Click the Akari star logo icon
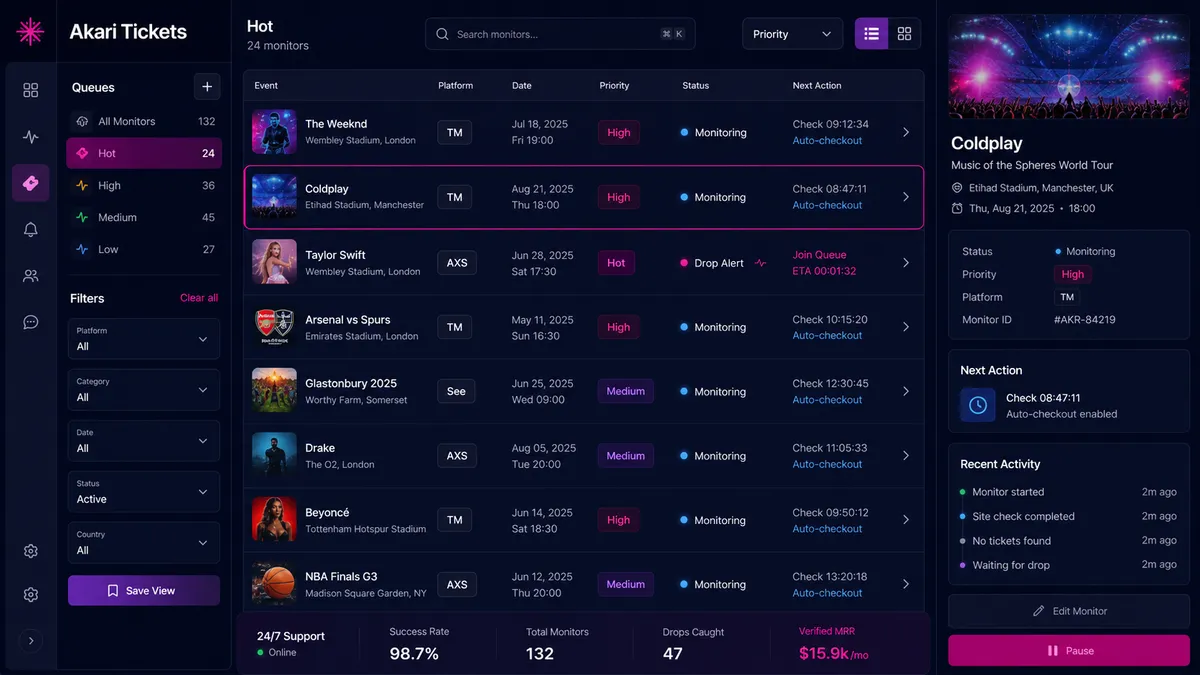The height and width of the screenshot is (675, 1200). click(x=30, y=32)
